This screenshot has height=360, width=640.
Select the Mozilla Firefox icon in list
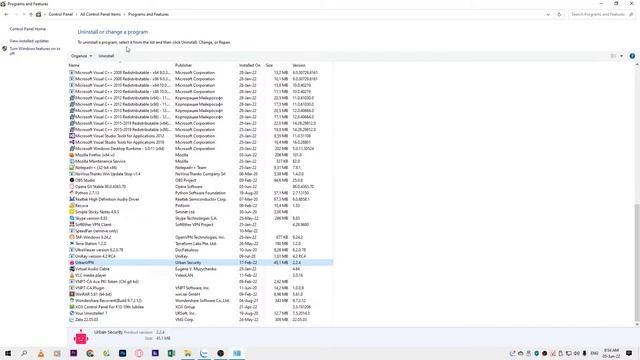tap(72, 155)
